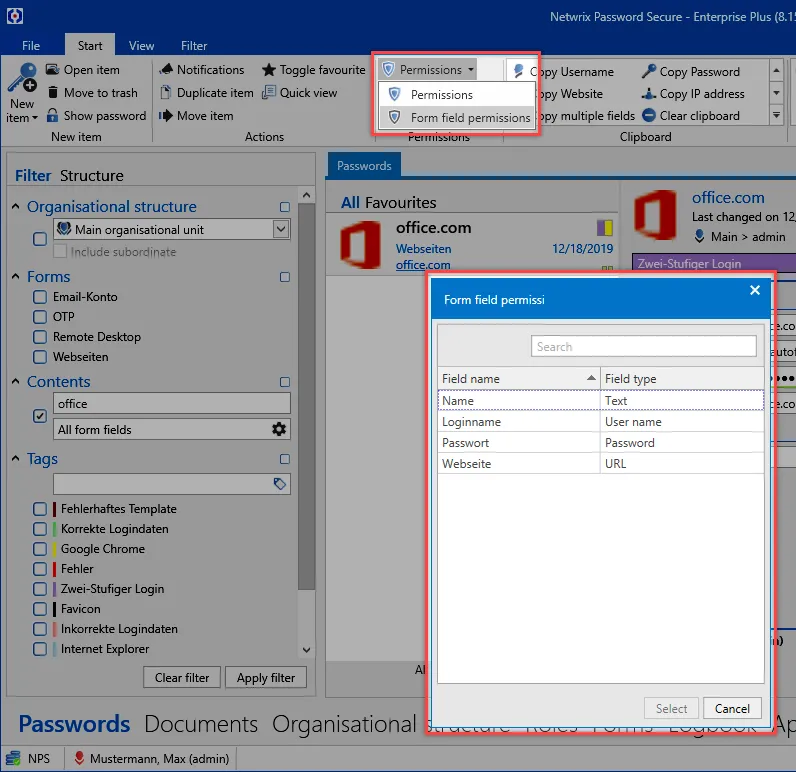
Task: Click the office Contents input field
Action: [172, 404]
